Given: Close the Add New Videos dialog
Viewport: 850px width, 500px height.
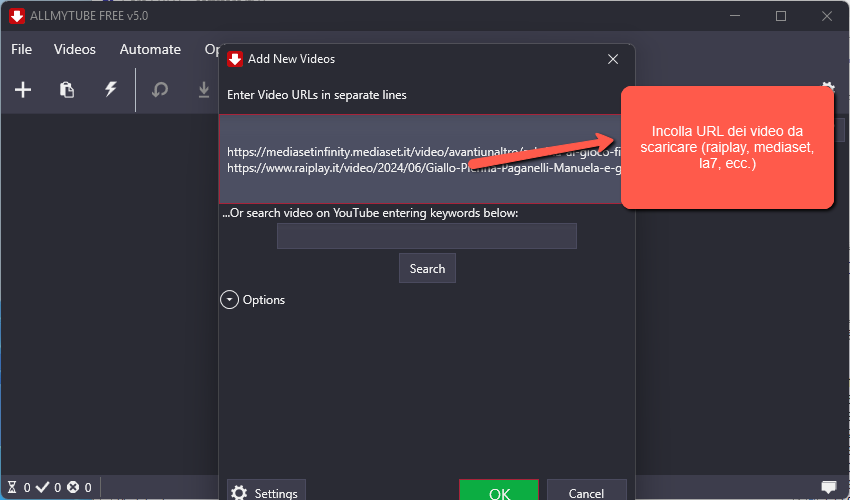Looking at the screenshot, I should [613, 59].
